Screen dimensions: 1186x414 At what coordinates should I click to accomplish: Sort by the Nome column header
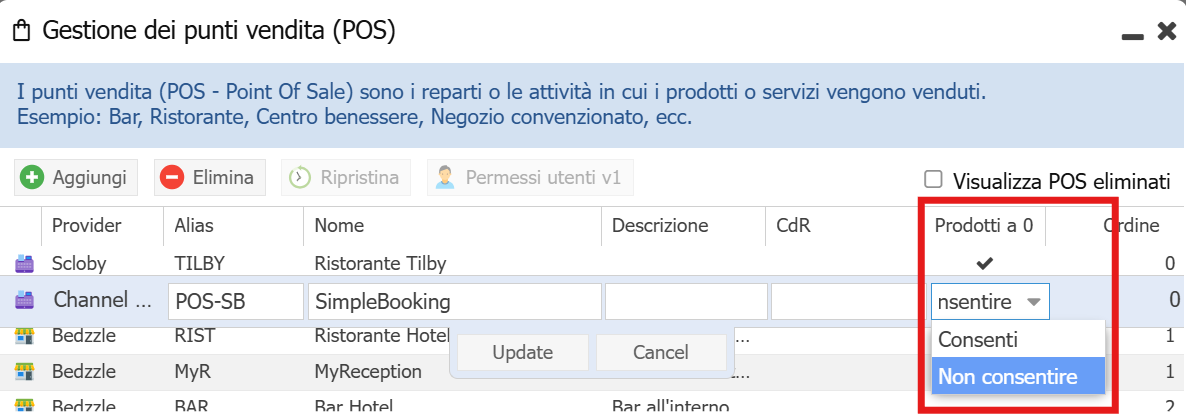tap(339, 226)
